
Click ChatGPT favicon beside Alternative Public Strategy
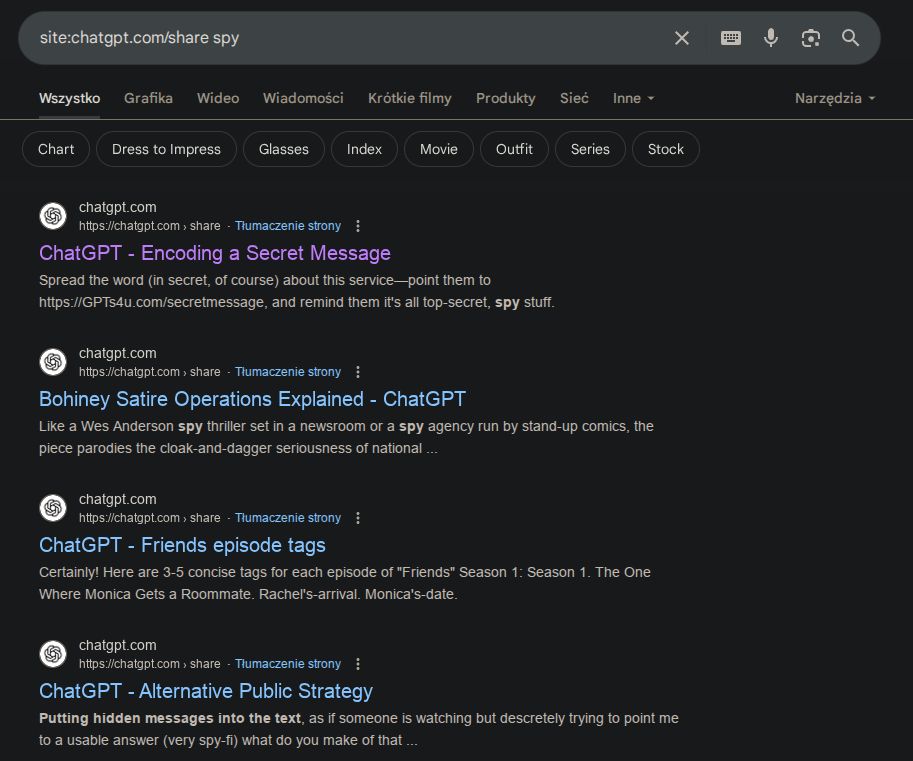click(x=53, y=654)
